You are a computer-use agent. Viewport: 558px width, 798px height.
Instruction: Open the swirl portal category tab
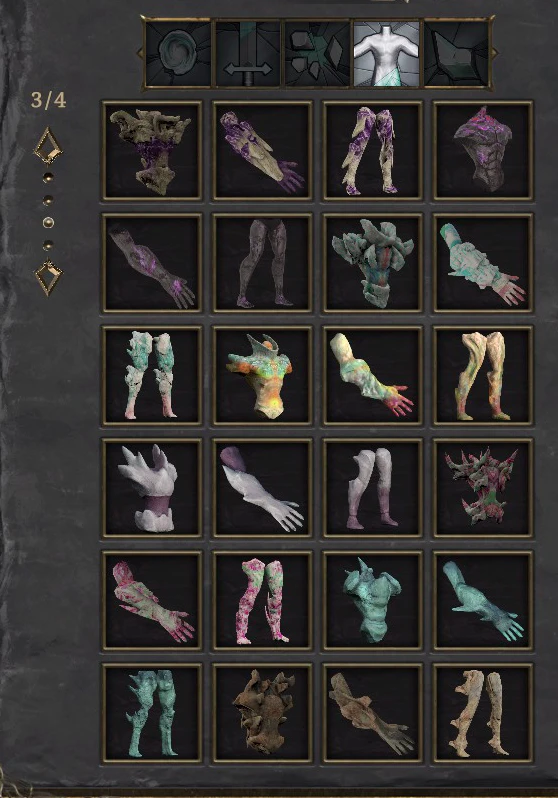178,53
